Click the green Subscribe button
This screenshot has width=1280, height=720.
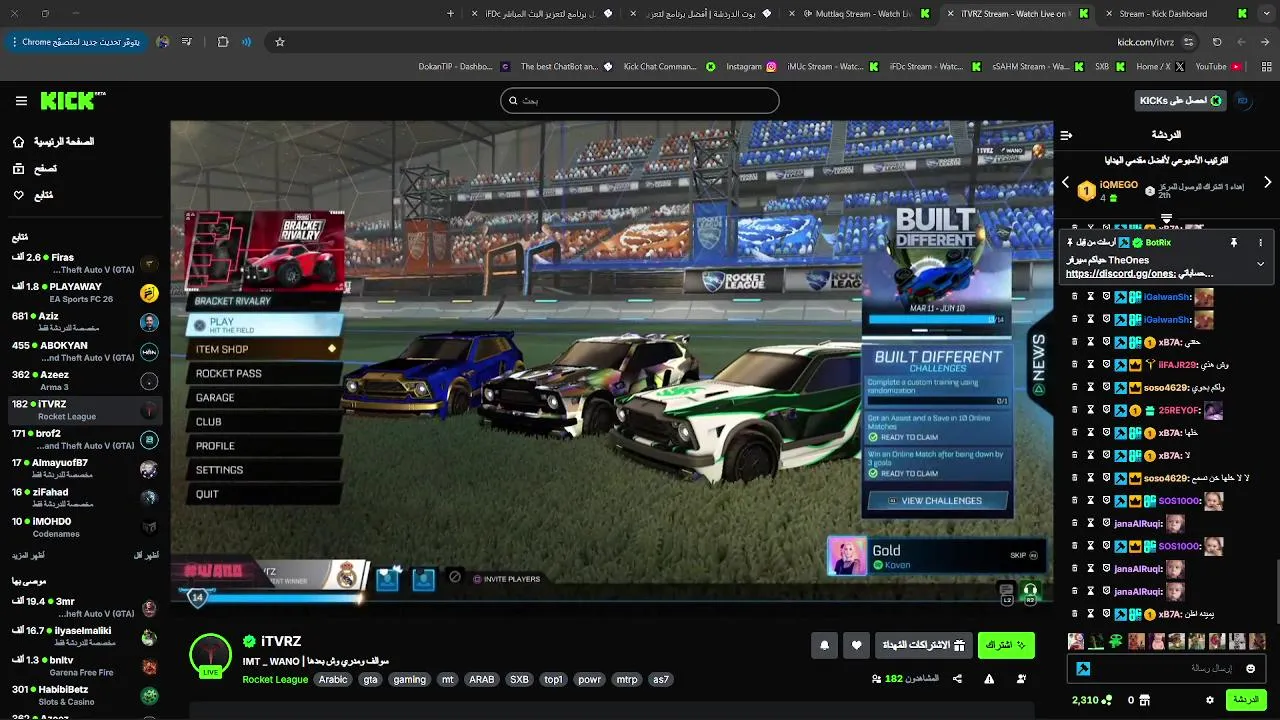click(1006, 646)
